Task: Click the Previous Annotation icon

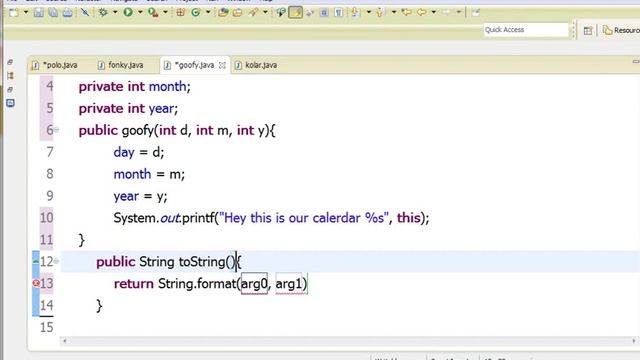Action: point(380,13)
